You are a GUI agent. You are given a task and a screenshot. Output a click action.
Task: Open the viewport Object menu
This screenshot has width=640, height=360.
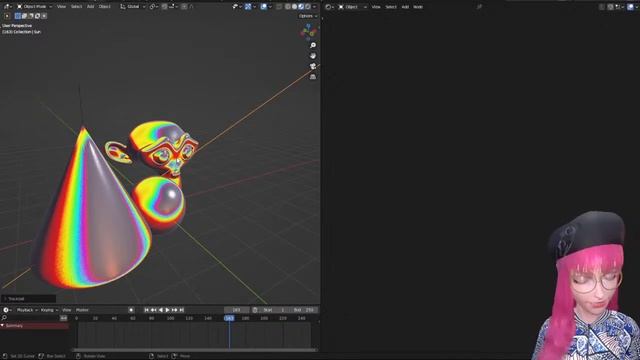pyautogui.click(x=104, y=7)
